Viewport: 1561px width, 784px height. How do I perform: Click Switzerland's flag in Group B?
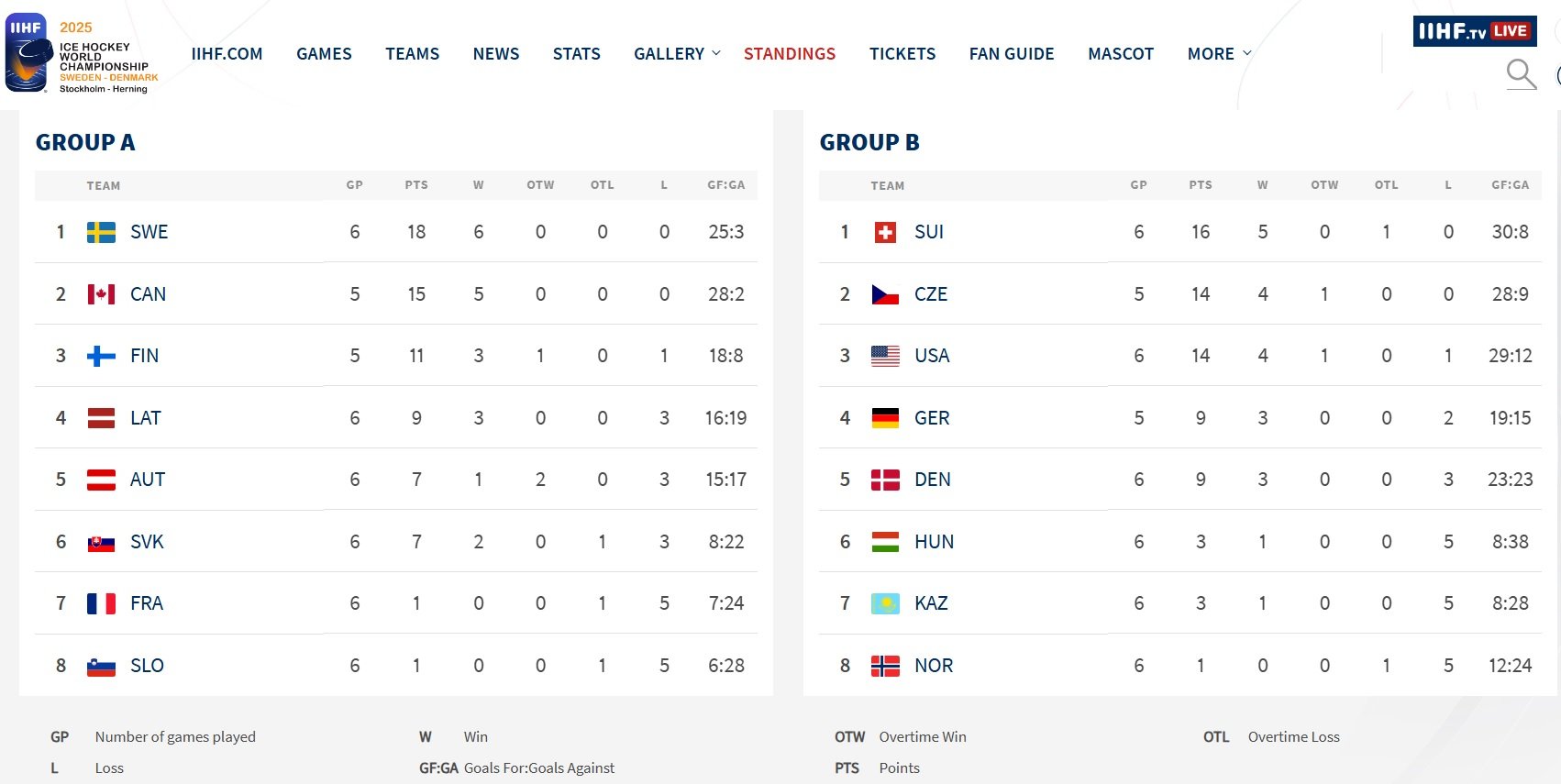coord(885,232)
